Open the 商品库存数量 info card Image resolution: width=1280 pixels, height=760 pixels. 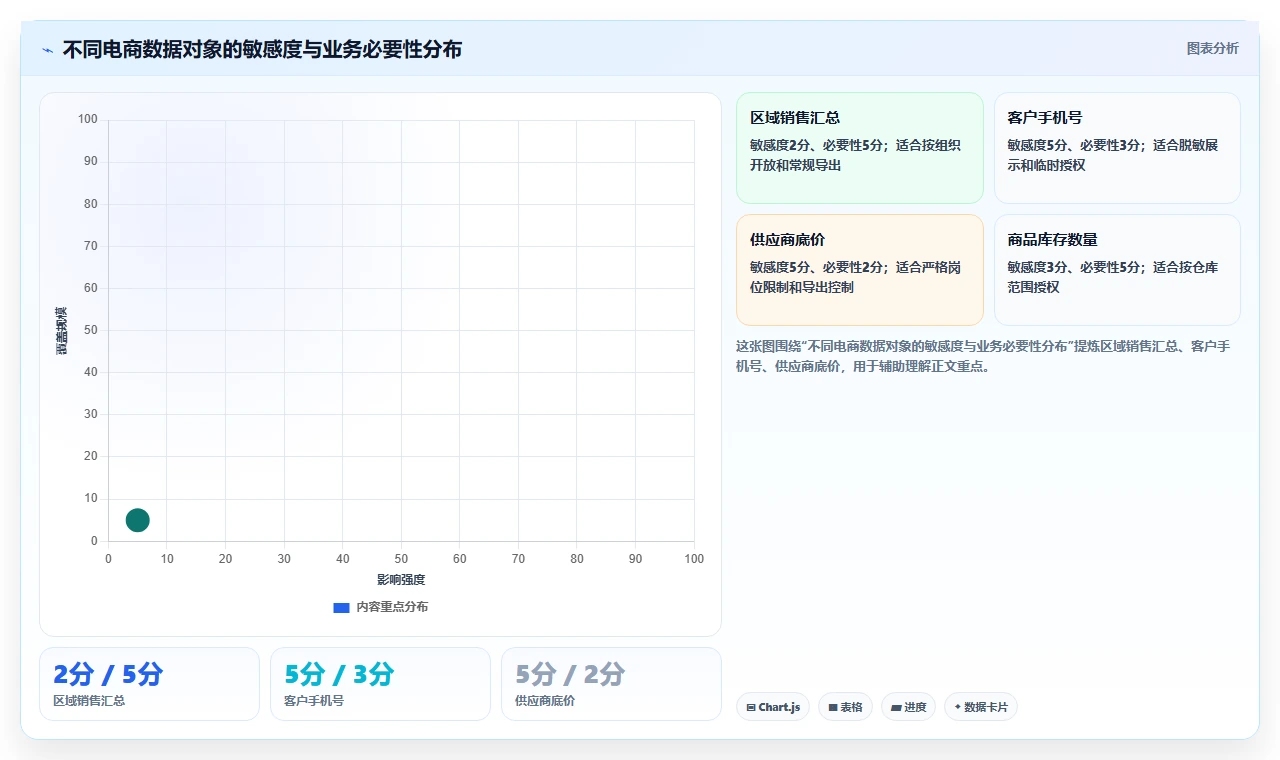click(x=1117, y=270)
